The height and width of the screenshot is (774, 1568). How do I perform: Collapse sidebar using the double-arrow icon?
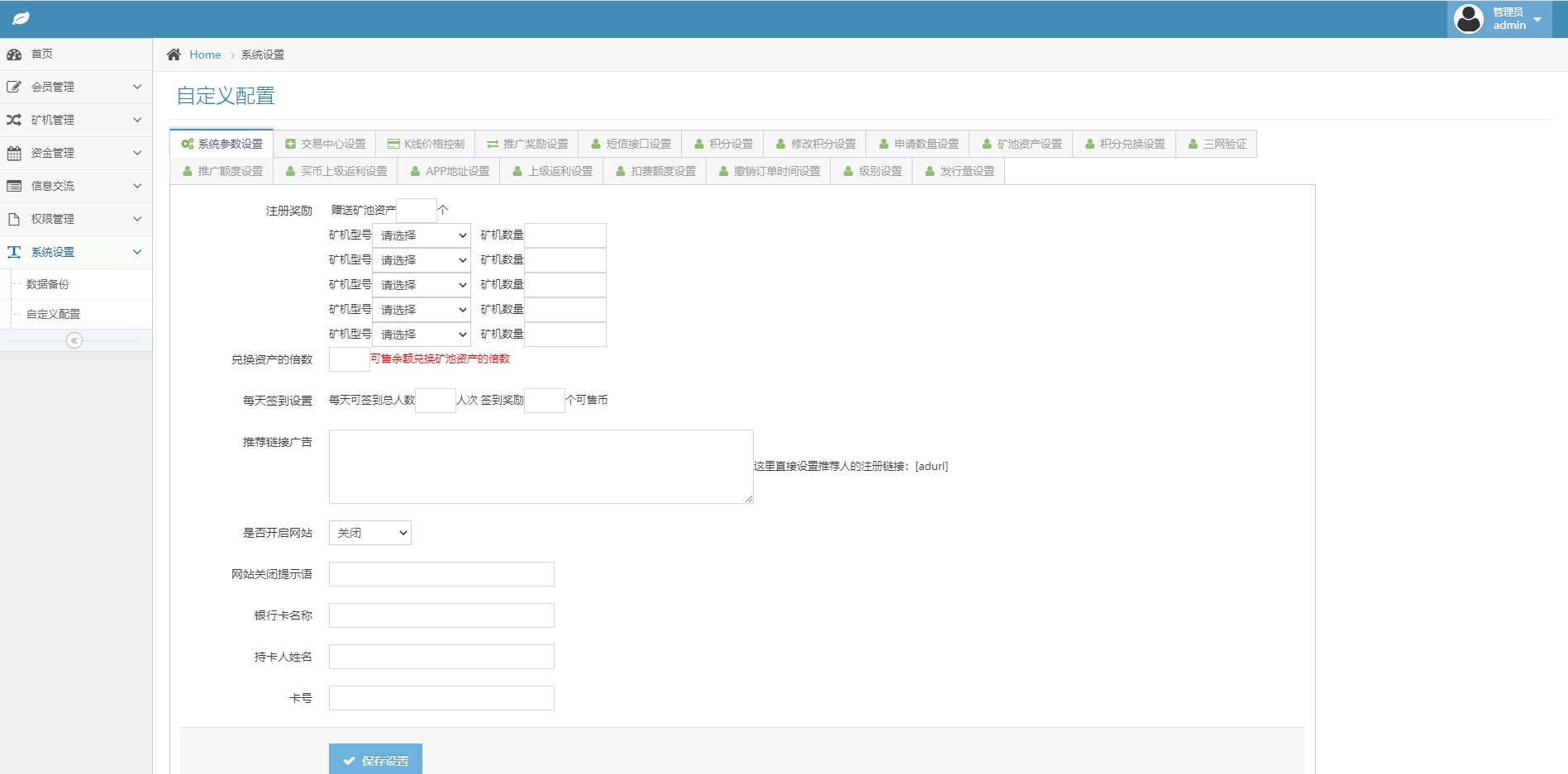point(74,340)
